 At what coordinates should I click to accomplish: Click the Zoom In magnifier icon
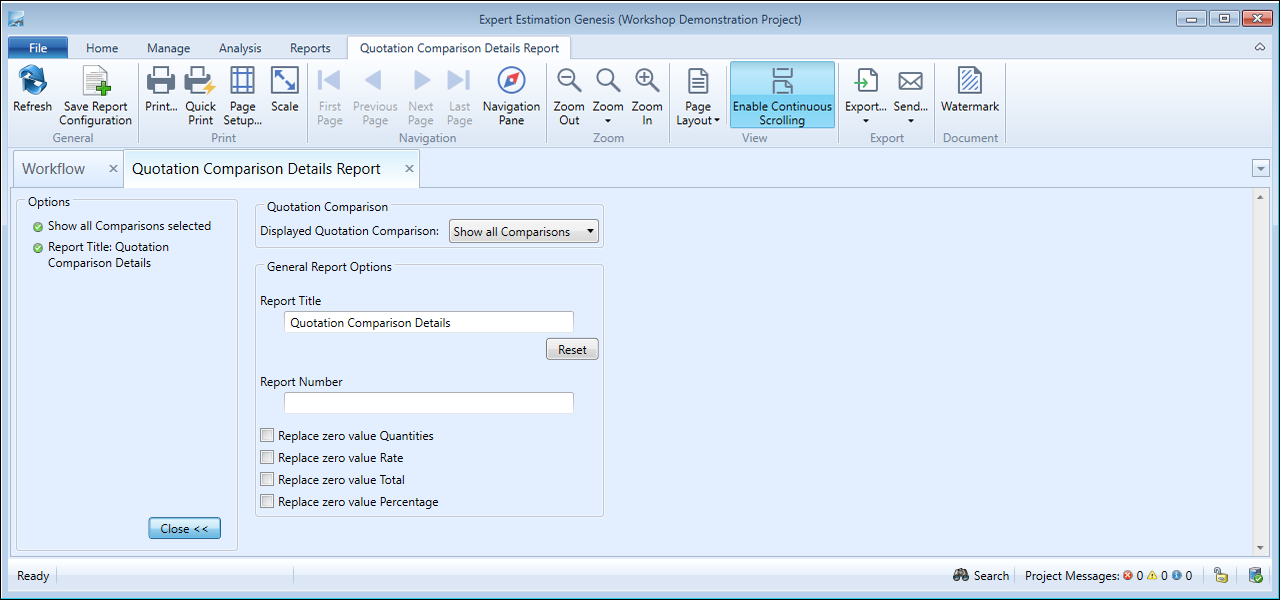pos(647,82)
